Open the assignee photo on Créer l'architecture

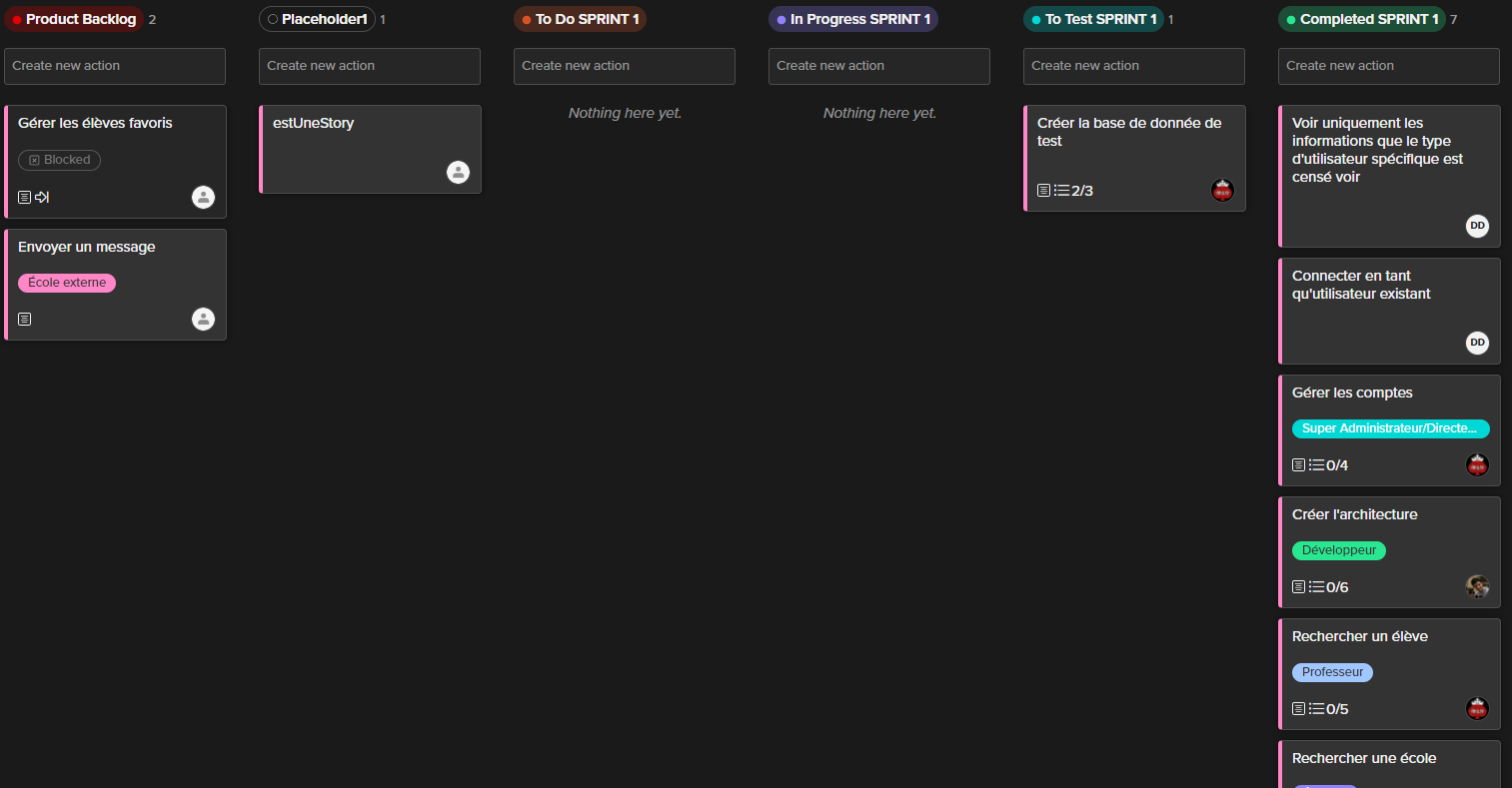coord(1477,586)
